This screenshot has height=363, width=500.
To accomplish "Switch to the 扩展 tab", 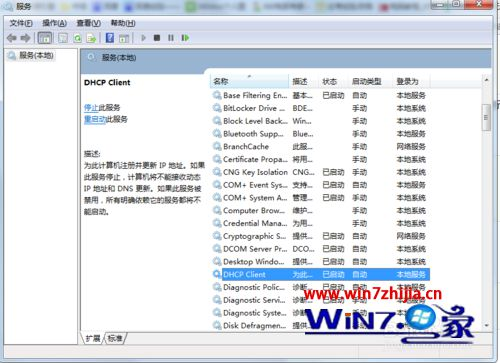I will tap(93, 338).
